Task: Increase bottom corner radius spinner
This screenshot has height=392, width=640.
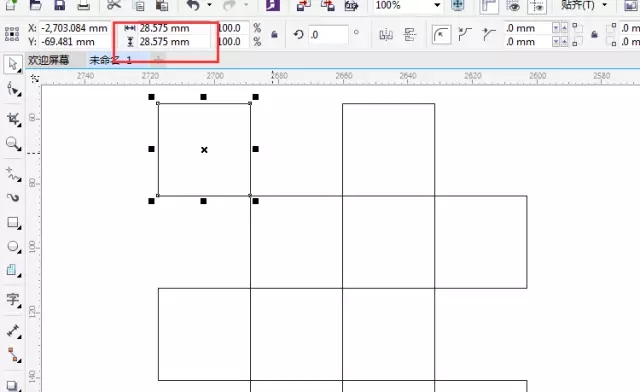Action: click(x=564, y=41)
